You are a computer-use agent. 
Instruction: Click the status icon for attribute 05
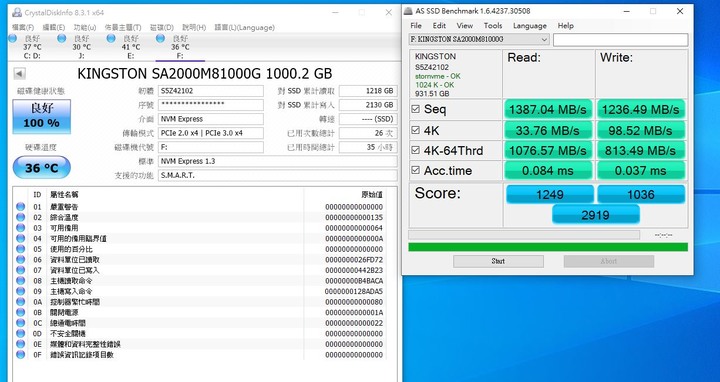pyautogui.click(x=21, y=249)
